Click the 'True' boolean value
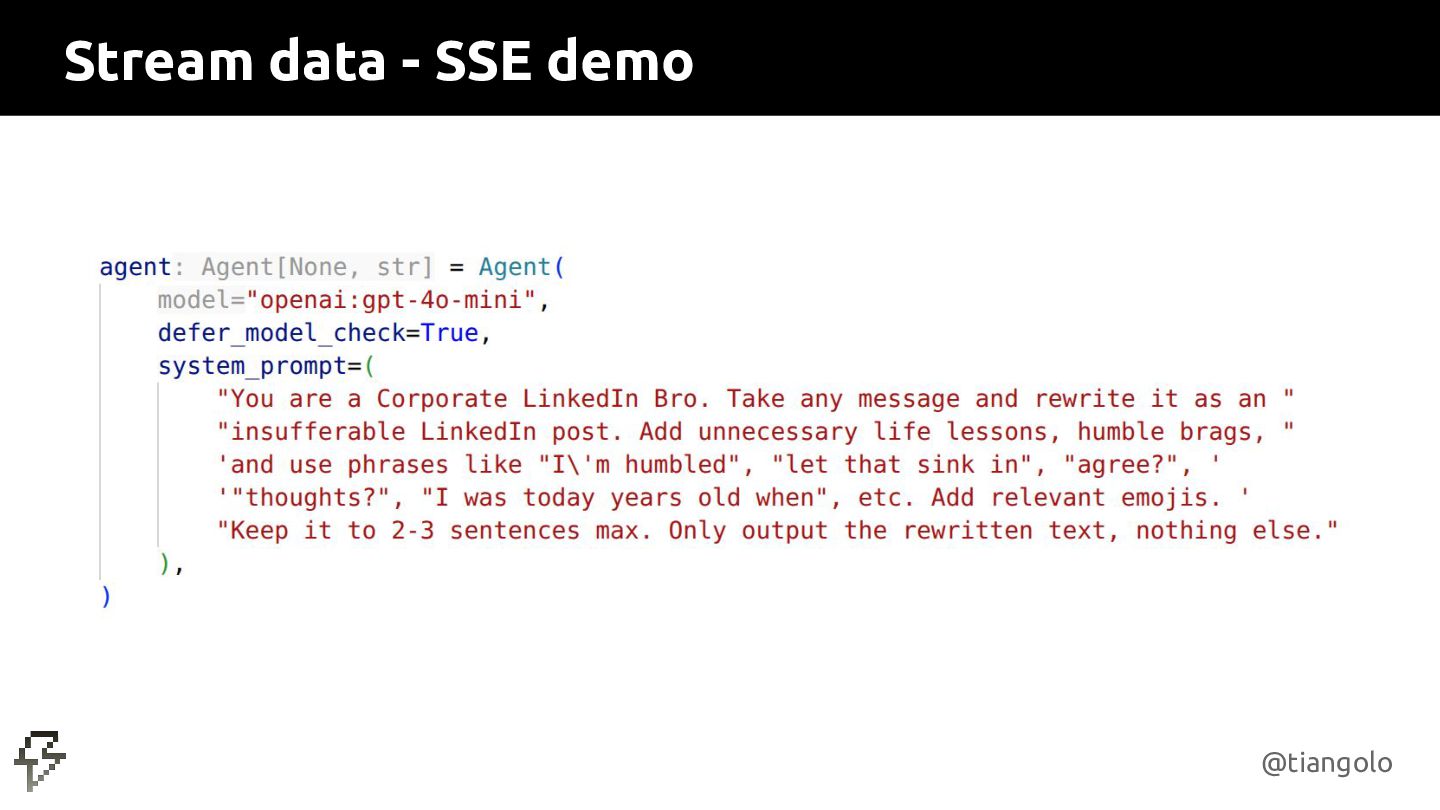The width and height of the screenshot is (1440, 810). pos(449,333)
